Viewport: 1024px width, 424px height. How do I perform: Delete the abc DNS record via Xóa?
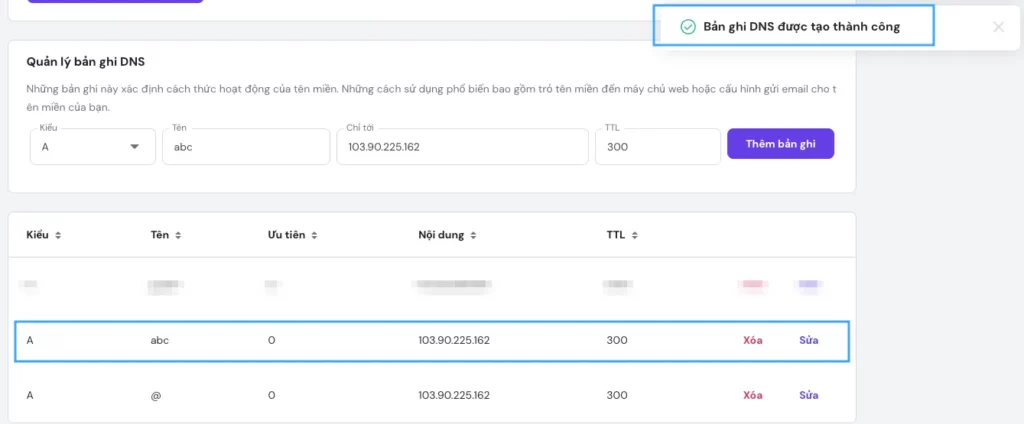pos(753,340)
